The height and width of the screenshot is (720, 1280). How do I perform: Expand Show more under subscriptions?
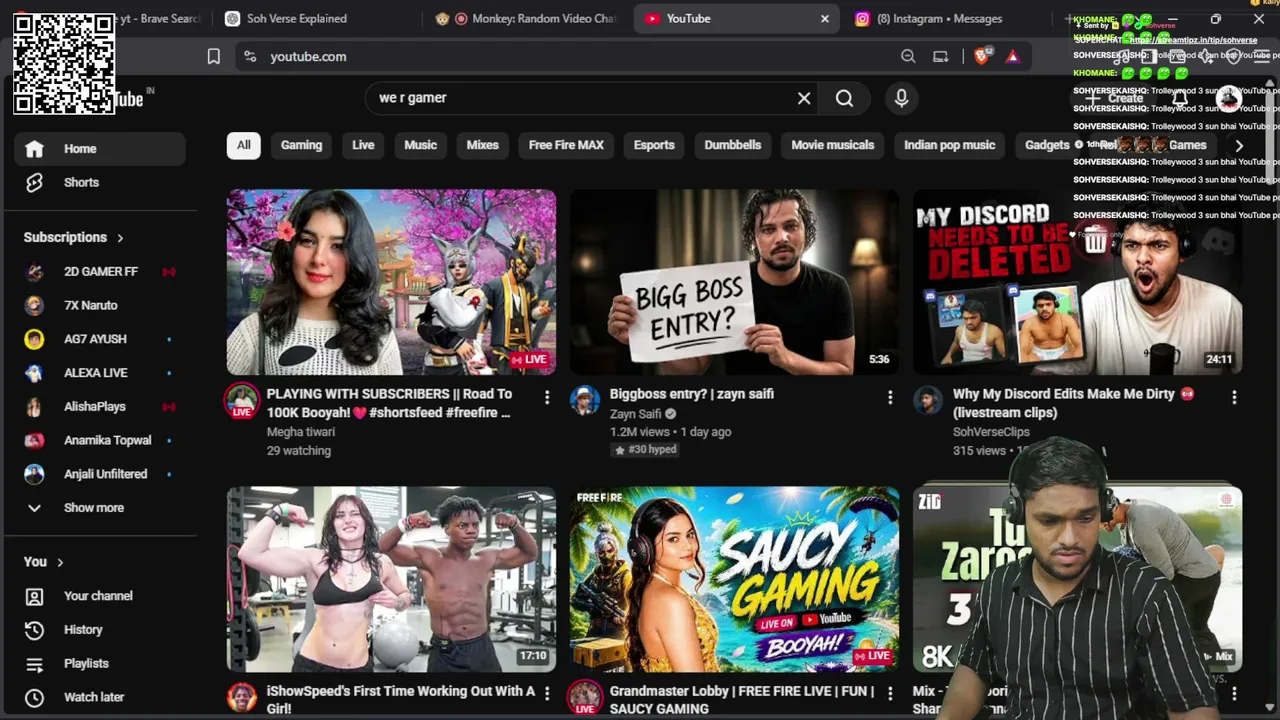coord(100,508)
